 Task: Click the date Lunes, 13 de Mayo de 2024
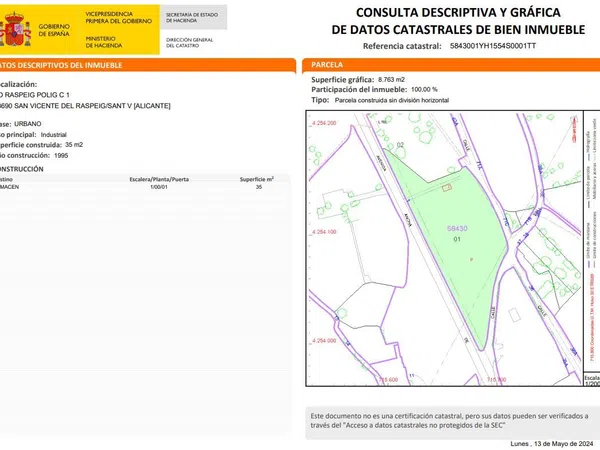pyautogui.click(x=550, y=443)
